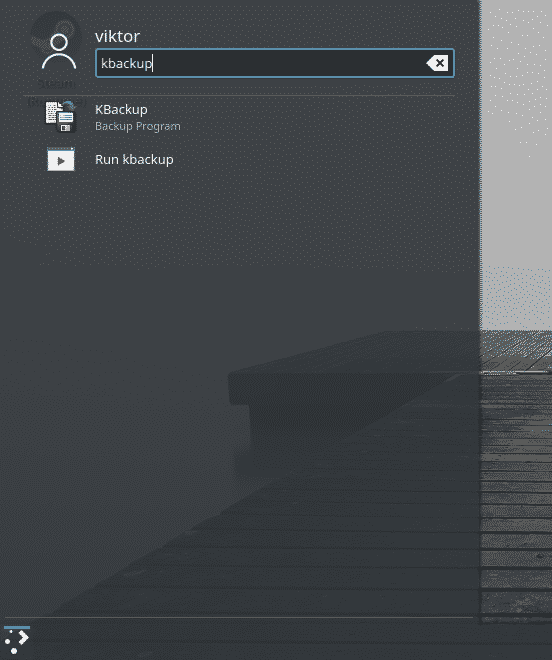Launch KBackup from its application icon

coord(61,117)
